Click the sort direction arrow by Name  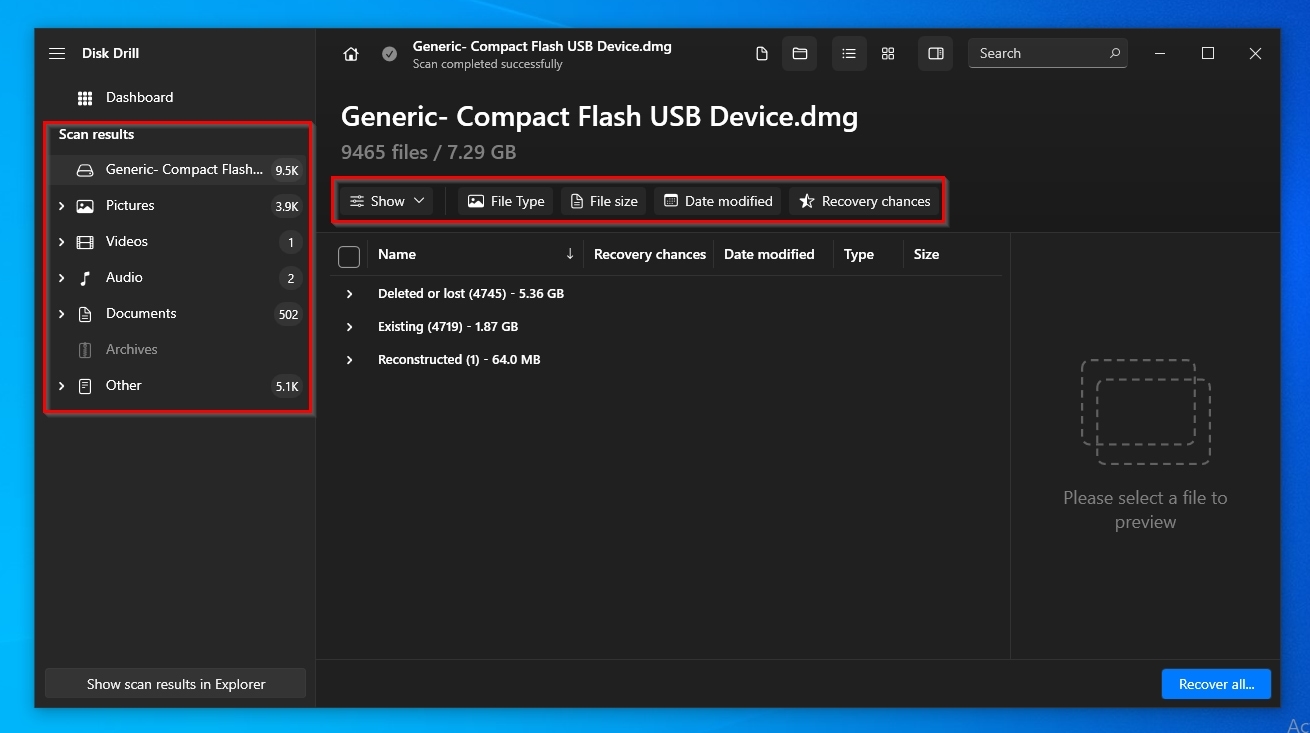point(570,254)
